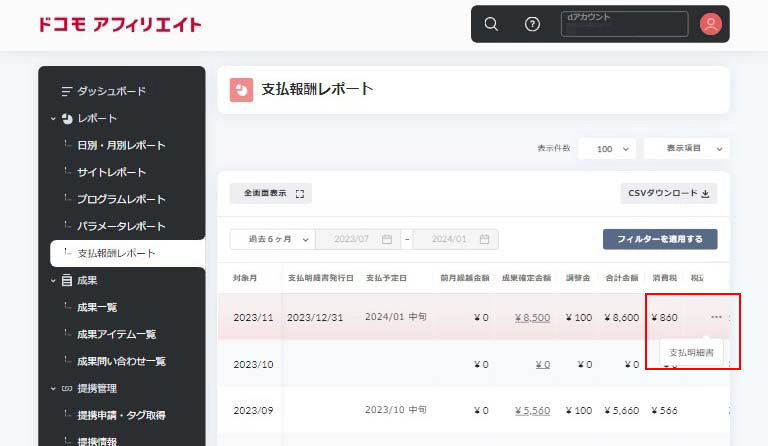Select 支払明細書 from the popup menu

tap(691, 353)
